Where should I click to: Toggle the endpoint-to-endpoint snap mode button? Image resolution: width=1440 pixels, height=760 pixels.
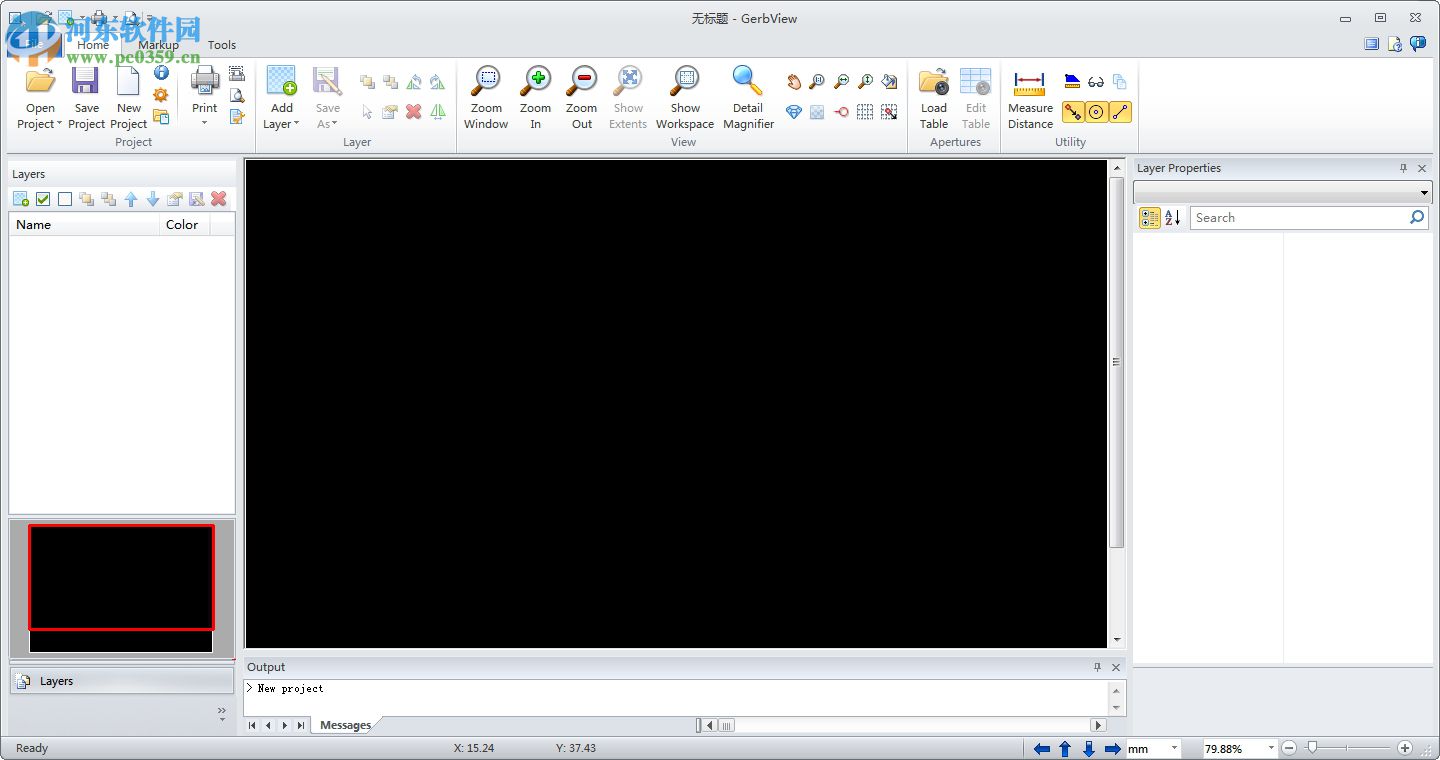click(x=1073, y=112)
